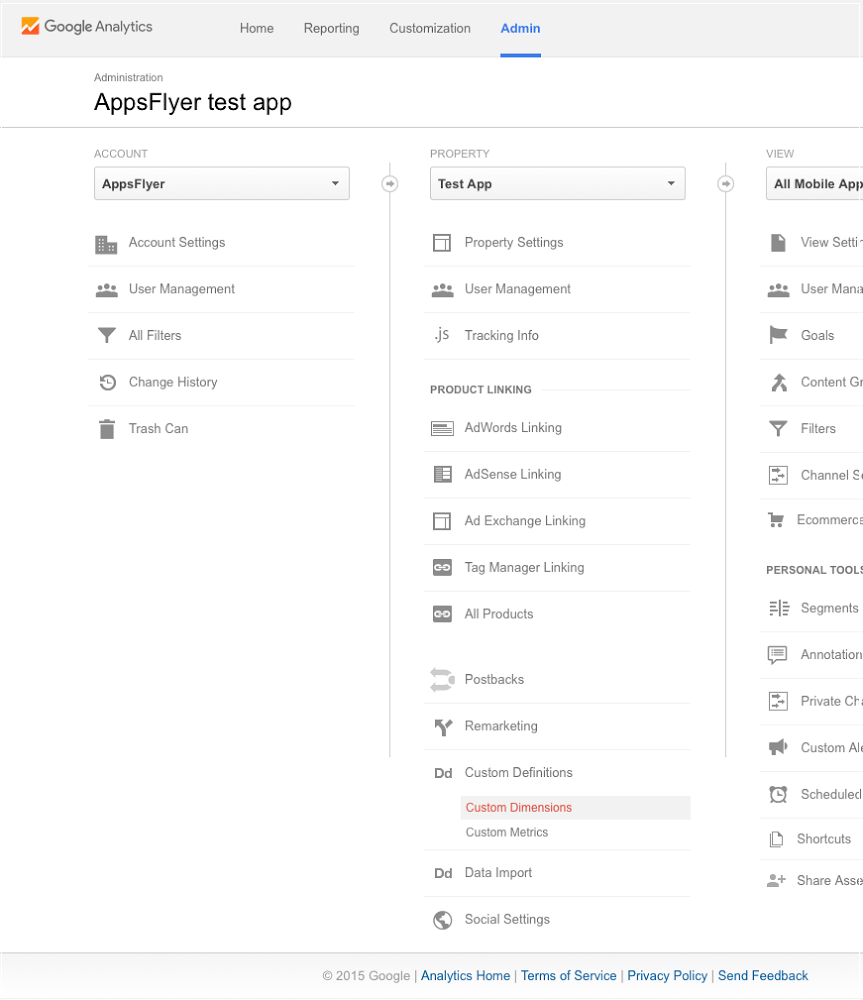Open the Segments link
Viewport: 863px width, 1000px height.
coord(829,608)
